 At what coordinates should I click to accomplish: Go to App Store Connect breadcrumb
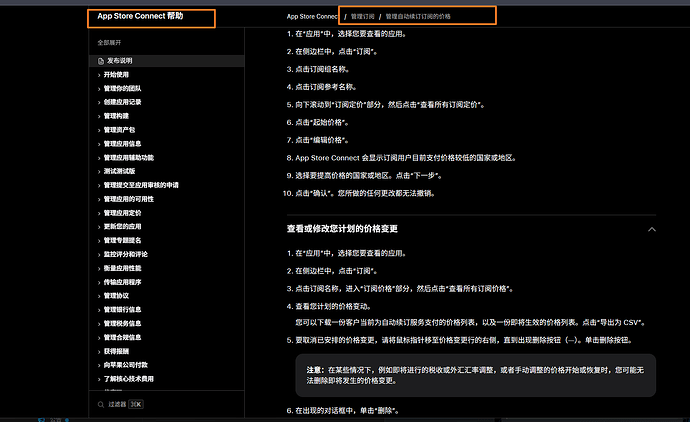click(x=312, y=16)
